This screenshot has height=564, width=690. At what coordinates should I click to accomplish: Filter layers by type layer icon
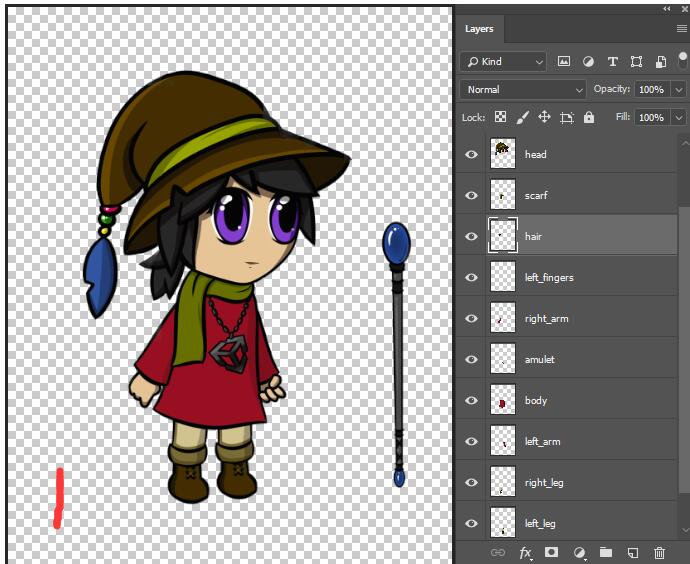pos(612,62)
